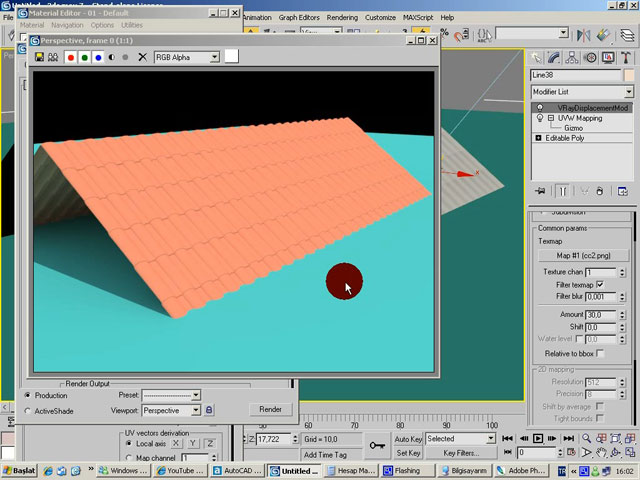Viewport: 640px width, 480px height.
Task: Expand the Editable Poly stack entry
Action: [x=539, y=138]
